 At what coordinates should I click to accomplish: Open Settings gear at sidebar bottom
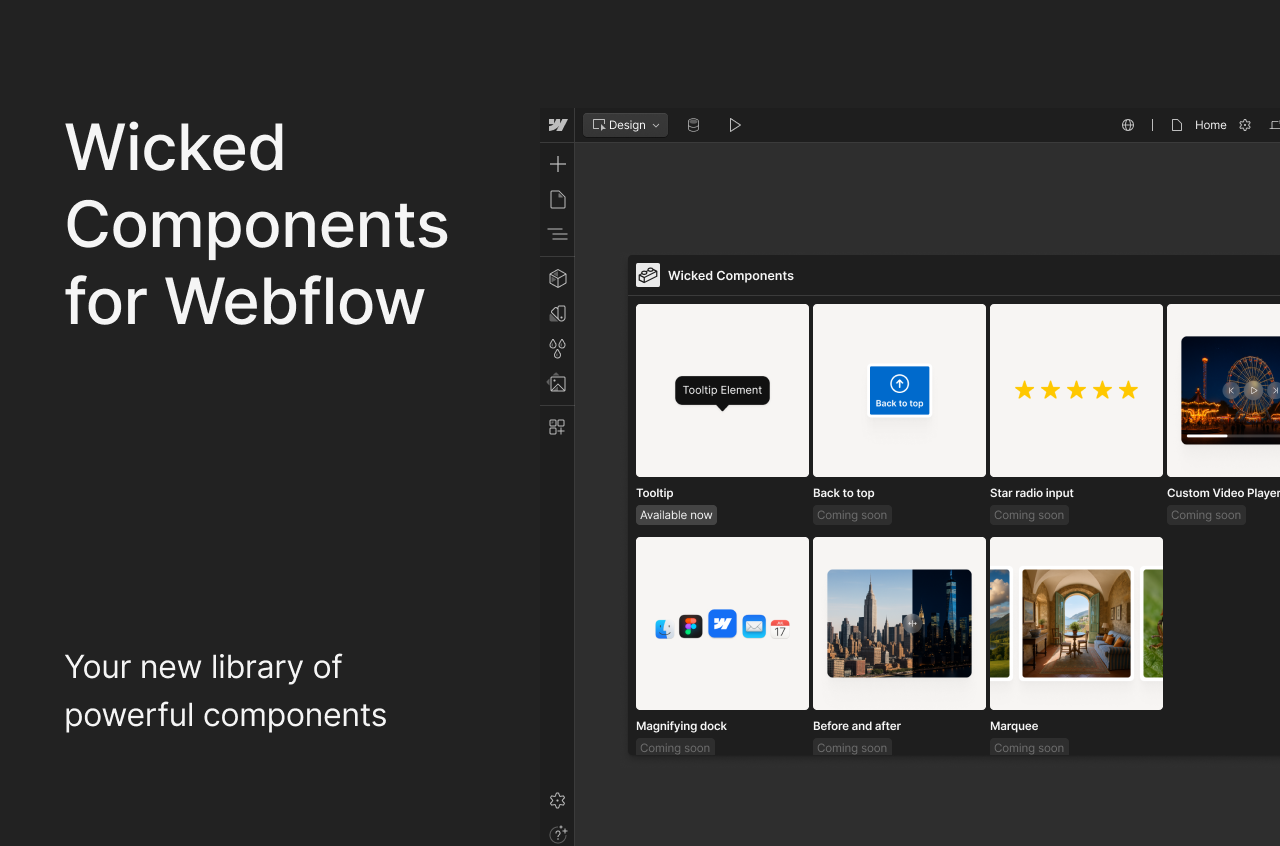coord(558,800)
